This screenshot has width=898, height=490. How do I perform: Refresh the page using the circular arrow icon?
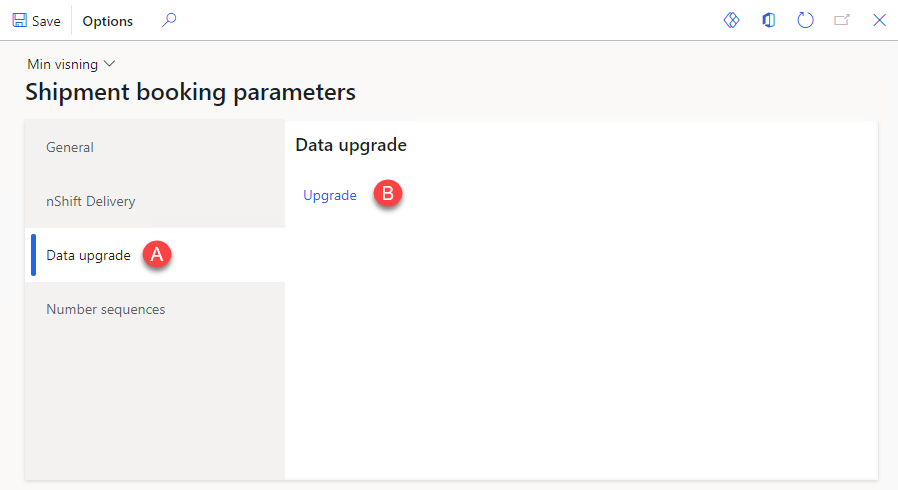tap(805, 20)
